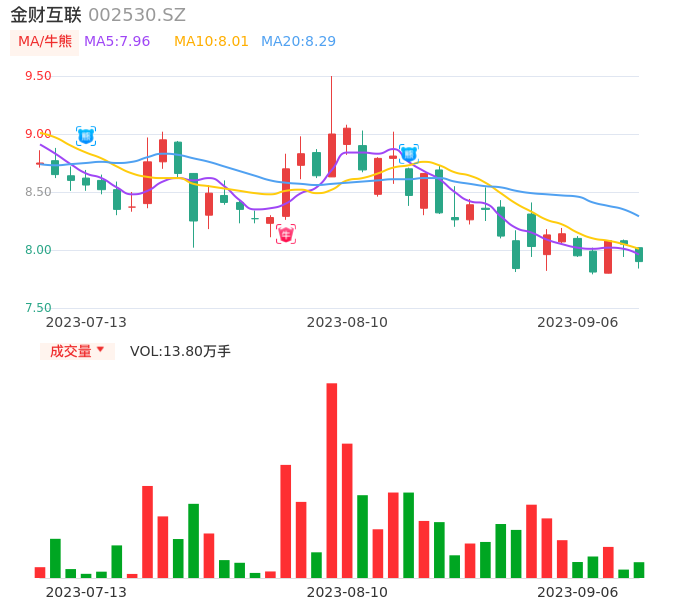Screen dimensions: 686x606
Task: Click the MA5:7.96 legend label
Action: 117,42
